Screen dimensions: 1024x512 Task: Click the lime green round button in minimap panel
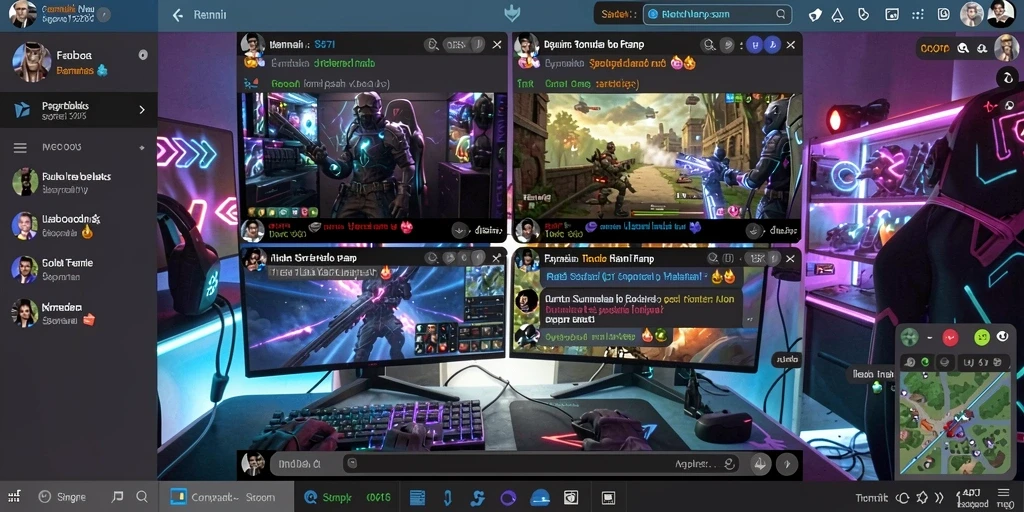(x=982, y=337)
